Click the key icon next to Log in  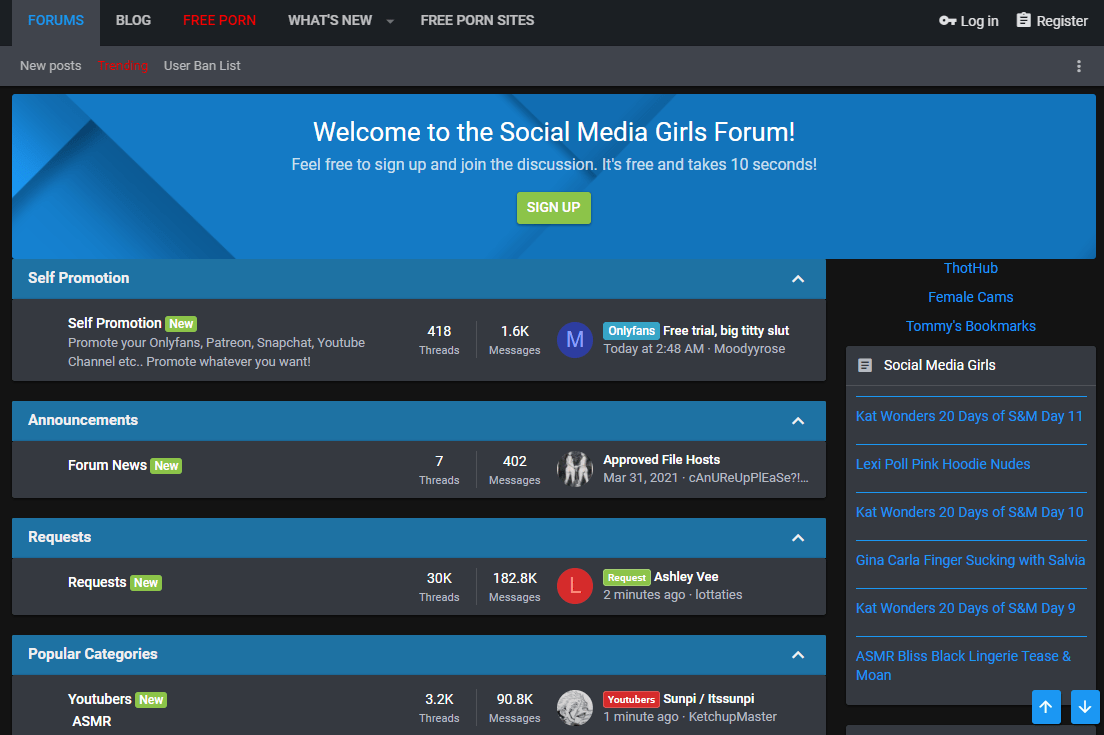pos(947,20)
